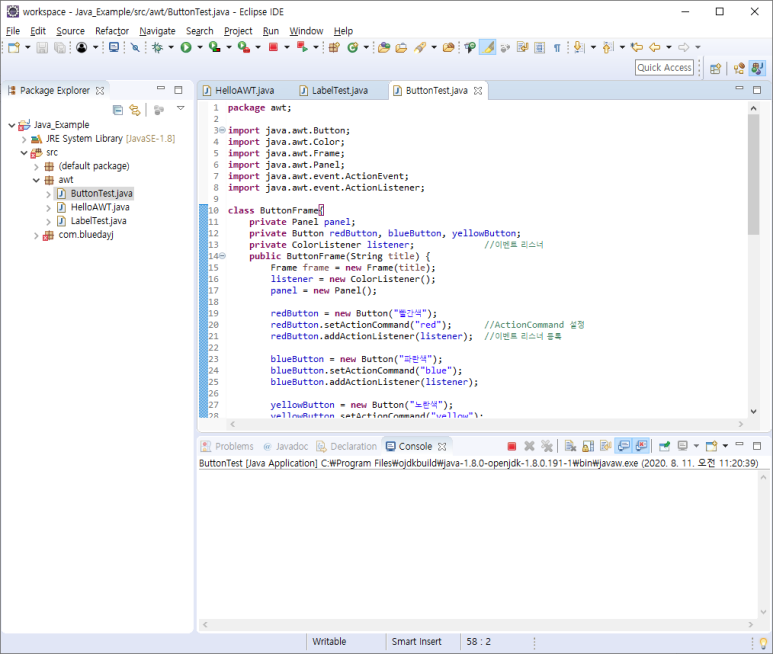The image size is (773, 654).
Task: Open the Refactor menu
Action: tap(112, 31)
